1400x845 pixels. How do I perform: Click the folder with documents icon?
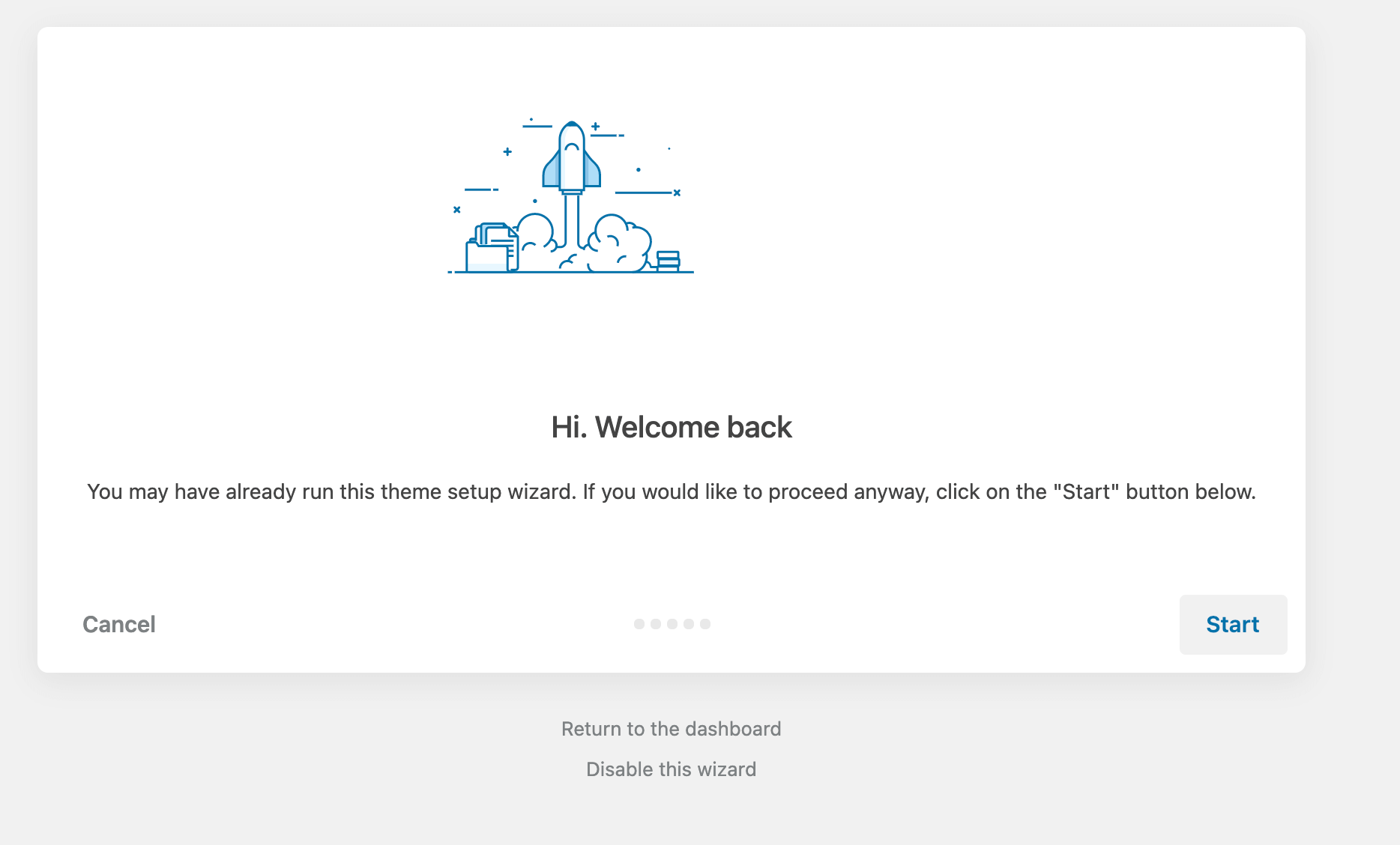(x=492, y=248)
